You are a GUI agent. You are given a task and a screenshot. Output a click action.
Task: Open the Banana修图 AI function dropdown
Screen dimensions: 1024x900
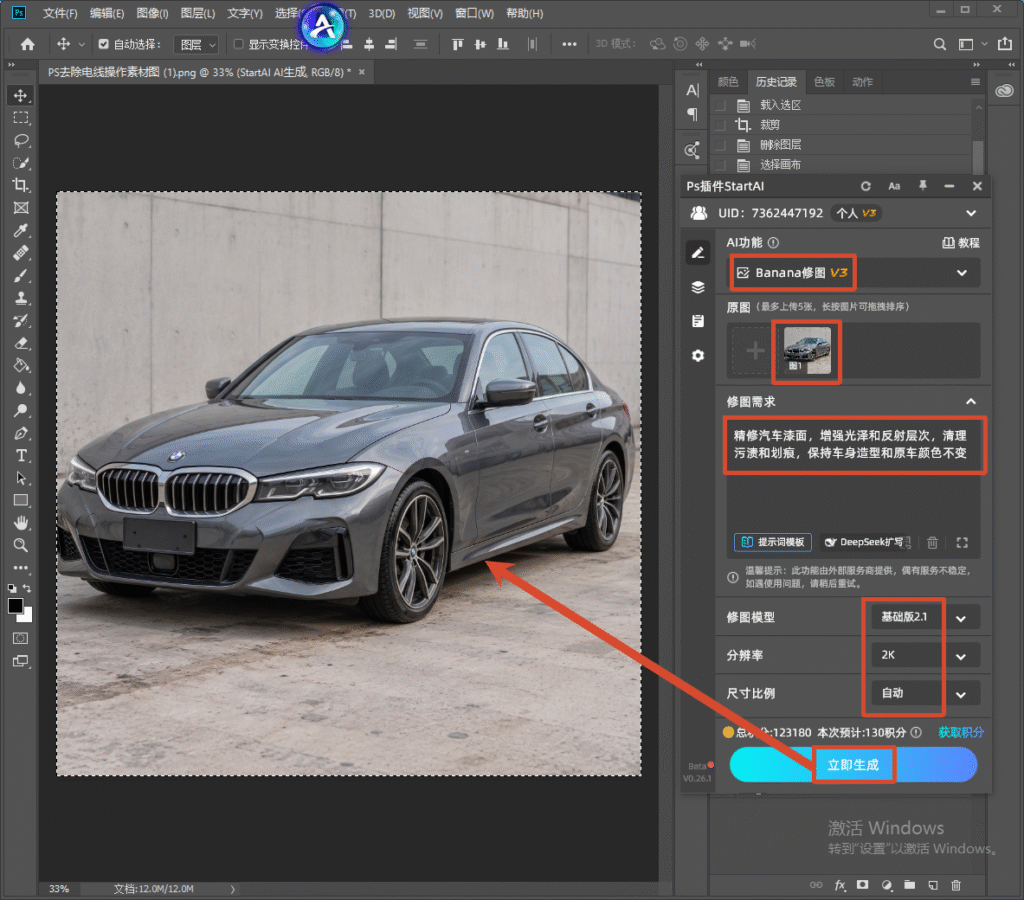coord(854,273)
